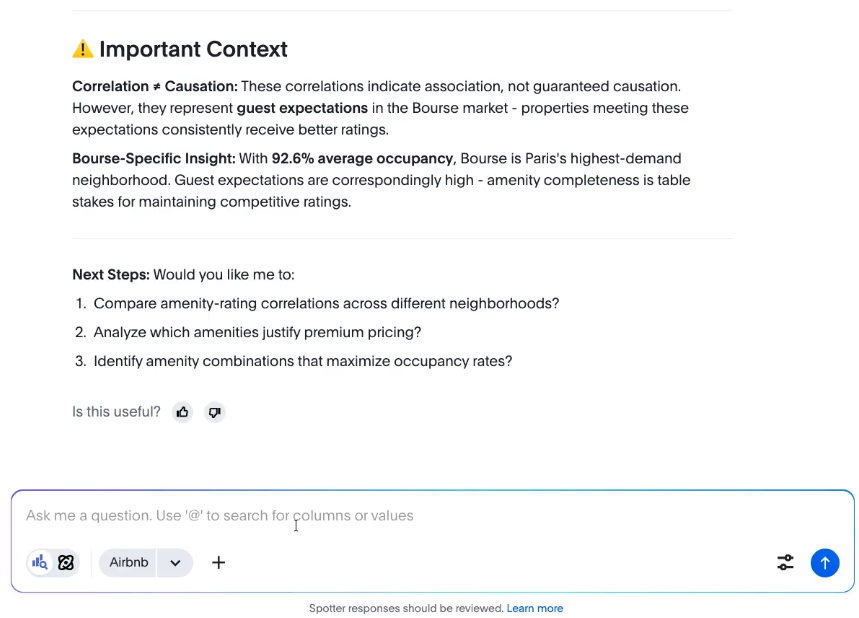The image size is (859, 618).
Task: Click the "Is this useful?" label
Action: tap(116, 412)
